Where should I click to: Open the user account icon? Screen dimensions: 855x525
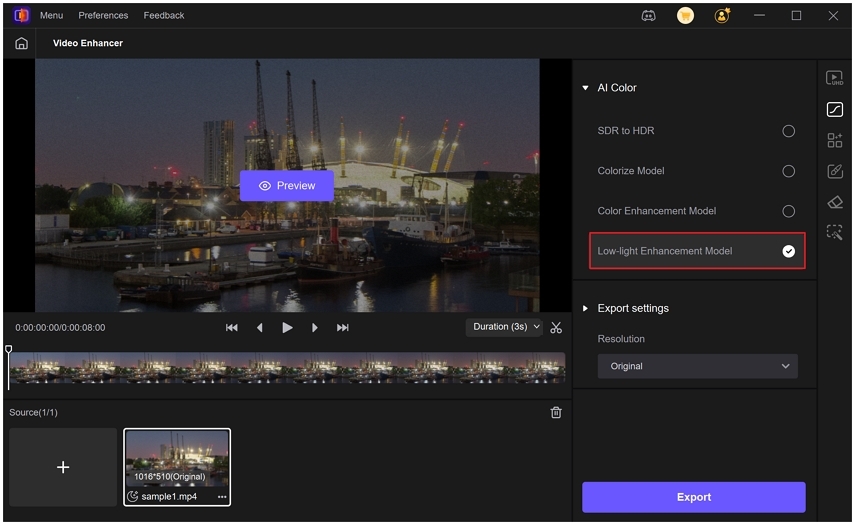[722, 16]
